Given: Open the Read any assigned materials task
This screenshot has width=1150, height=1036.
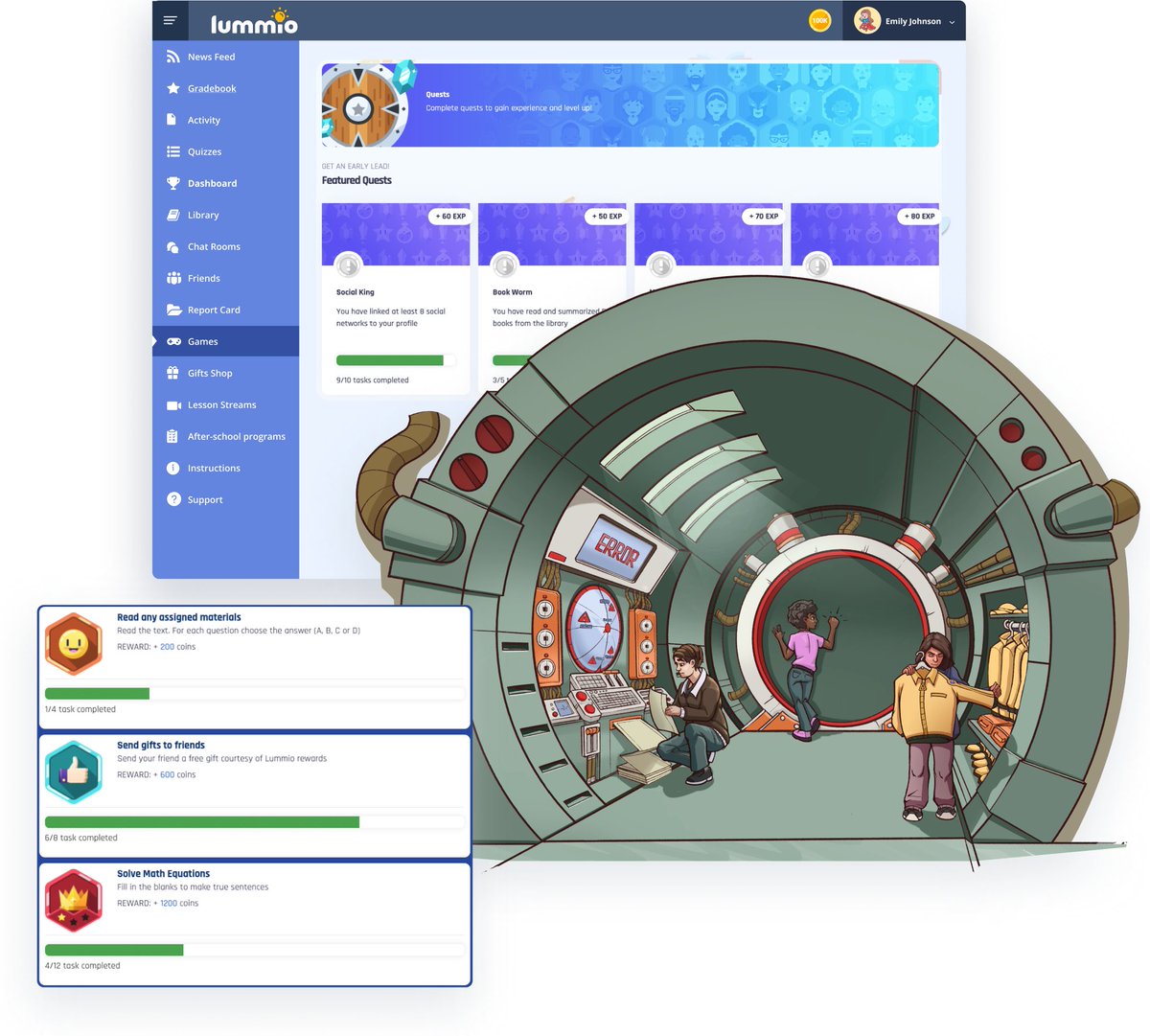Looking at the screenshot, I should pyautogui.click(x=179, y=617).
